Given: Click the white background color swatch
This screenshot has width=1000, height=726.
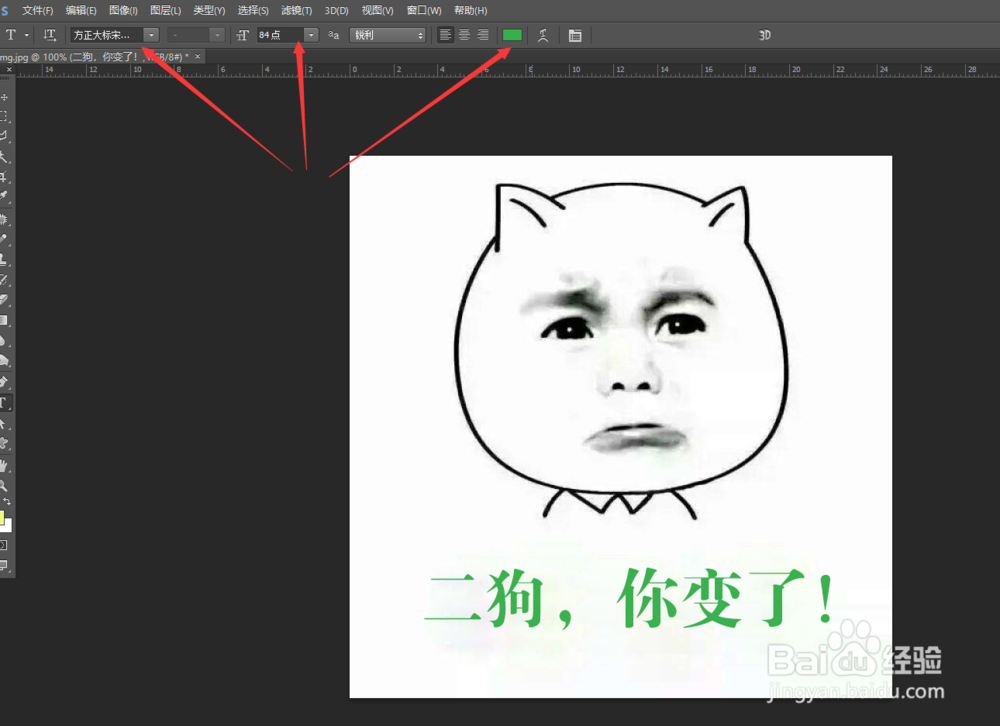Looking at the screenshot, I should point(8,526).
